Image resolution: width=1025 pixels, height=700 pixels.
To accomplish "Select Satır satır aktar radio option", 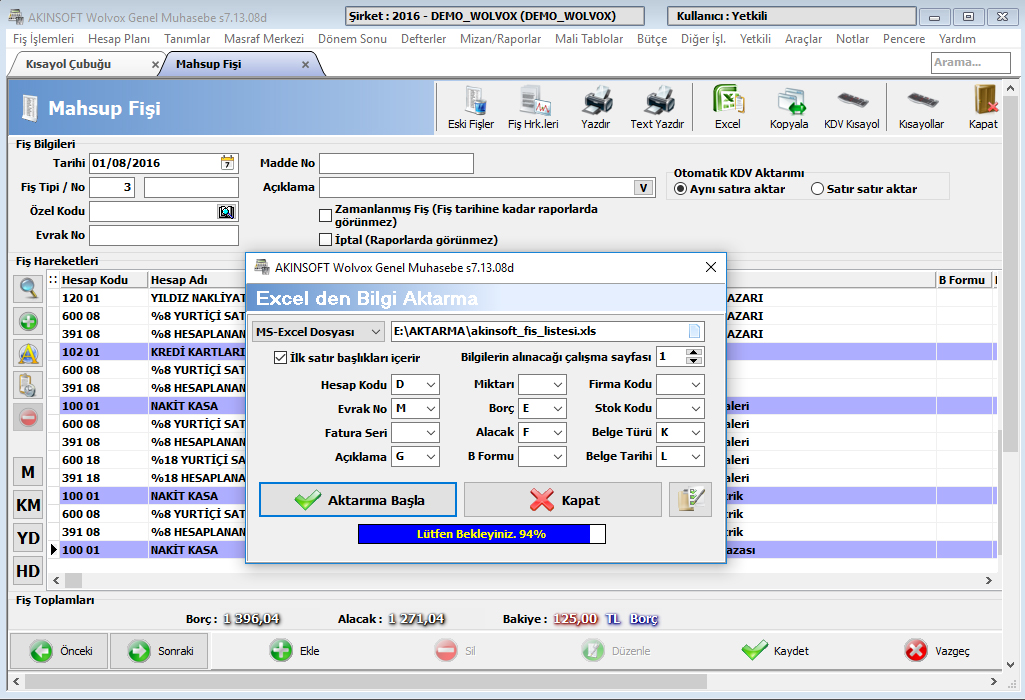I will (817, 189).
